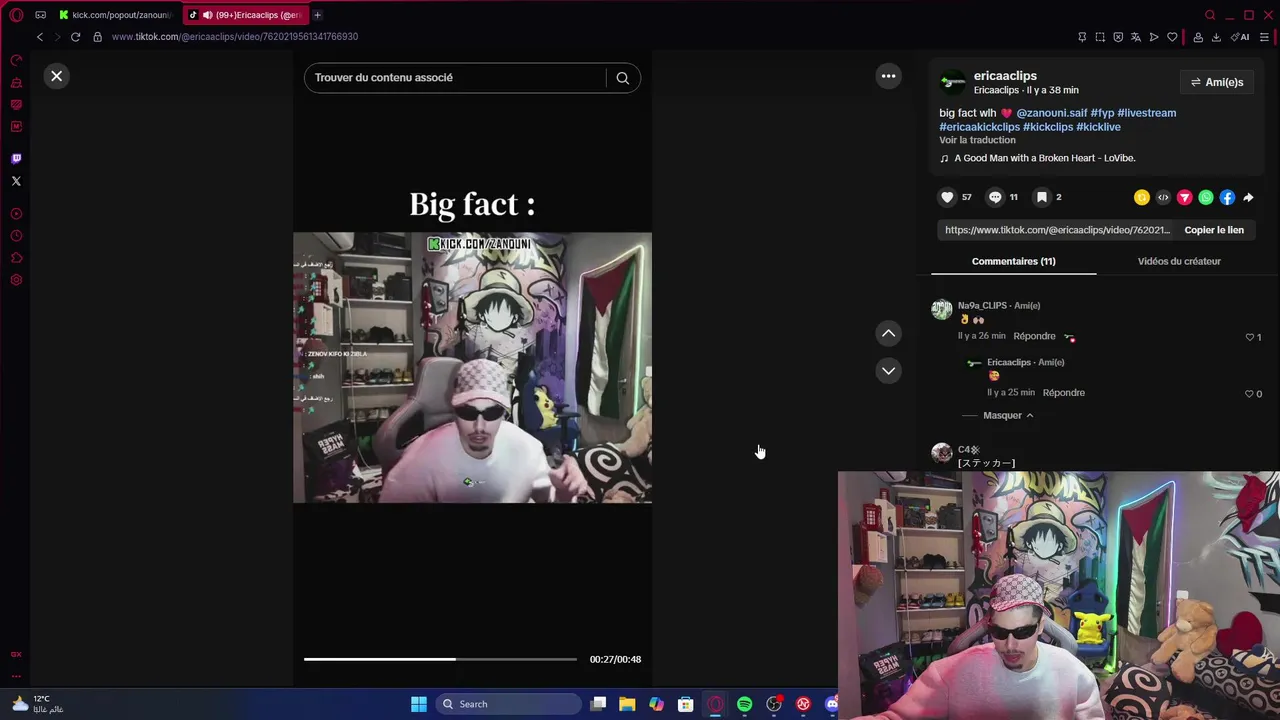Screen dimensions: 1280x720
Task: Click the TikTok URL in the address bar
Action: (x=235, y=37)
